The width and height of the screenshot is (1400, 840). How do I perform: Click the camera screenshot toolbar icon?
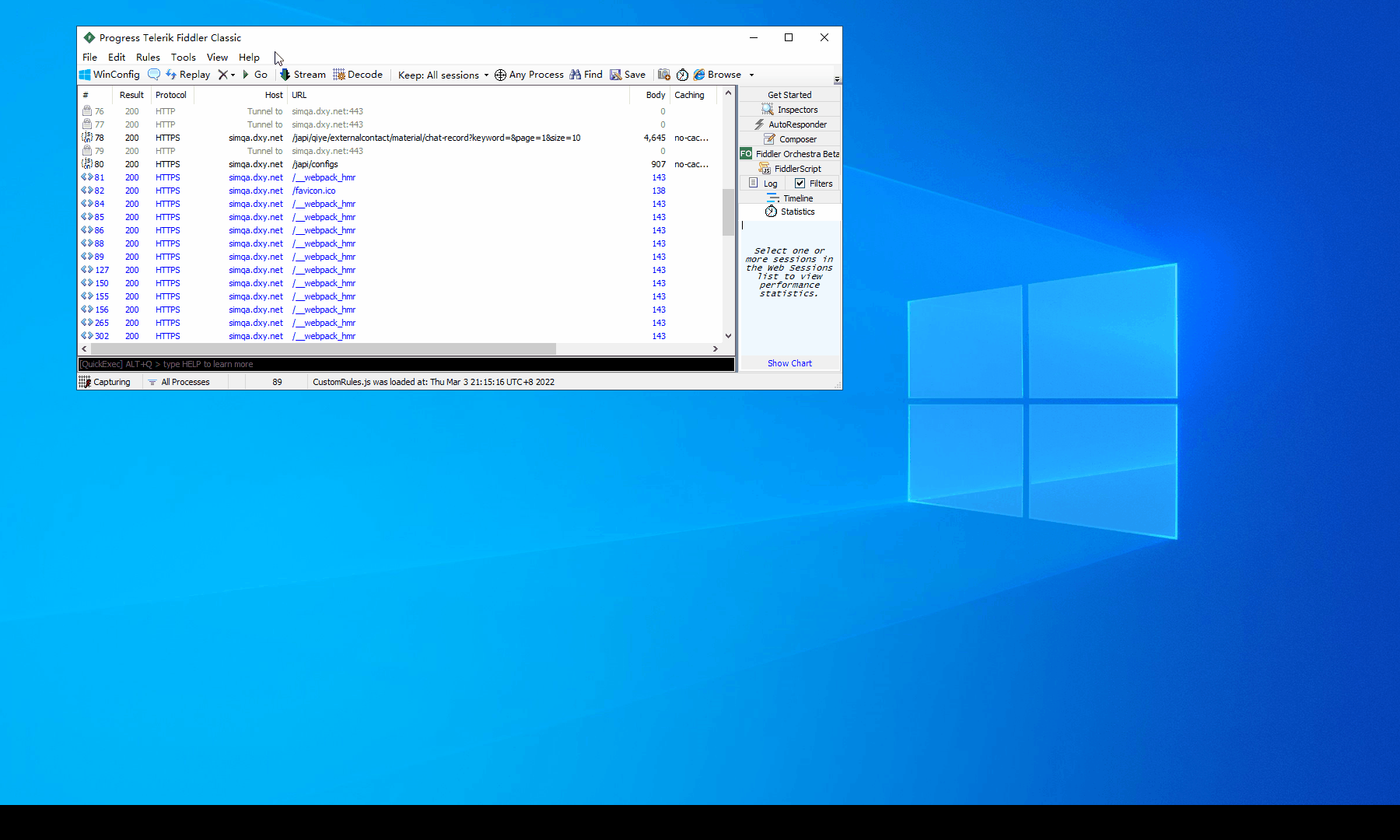(x=664, y=75)
